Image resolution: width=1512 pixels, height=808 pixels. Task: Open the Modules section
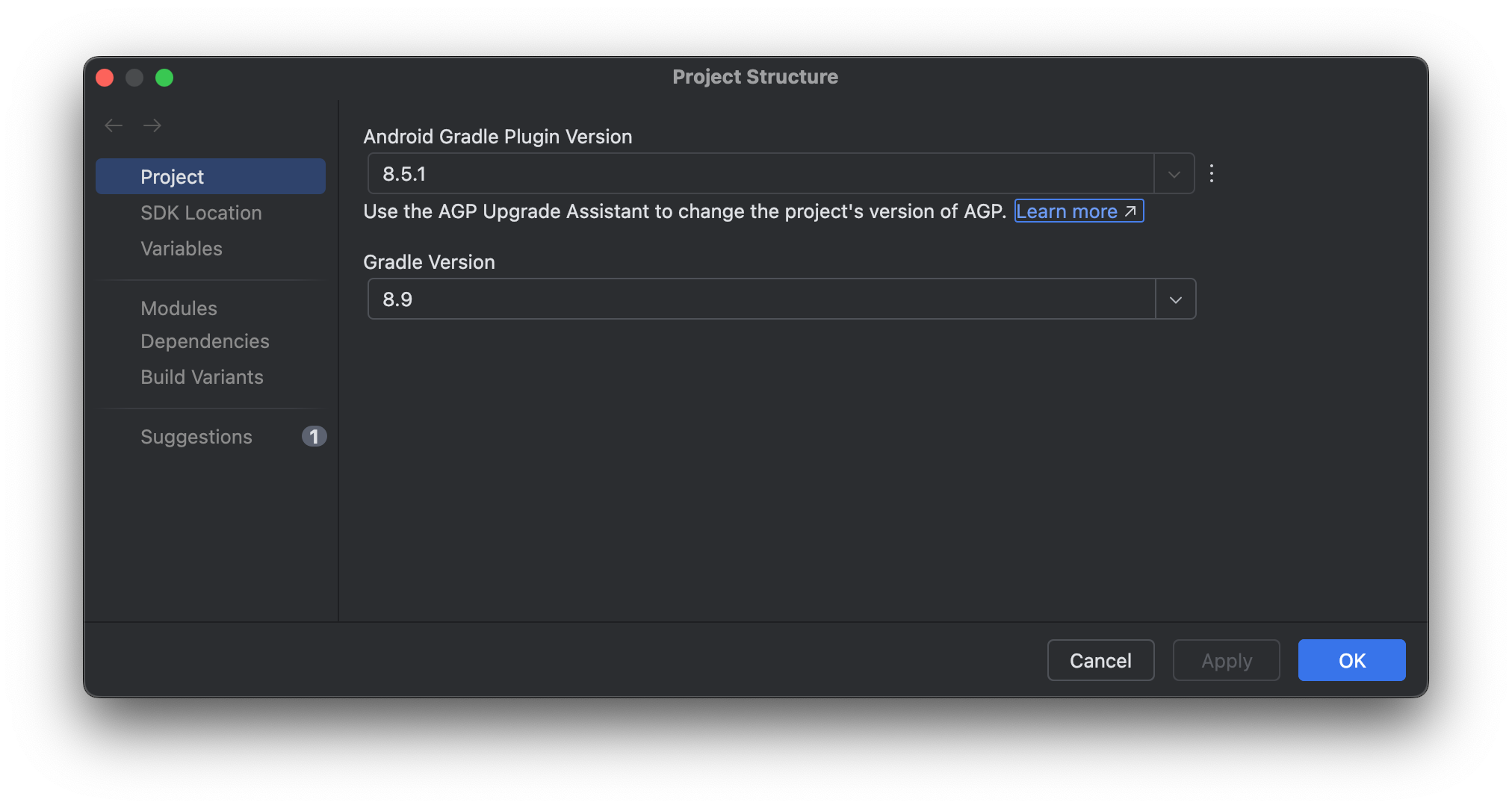pos(179,308)
